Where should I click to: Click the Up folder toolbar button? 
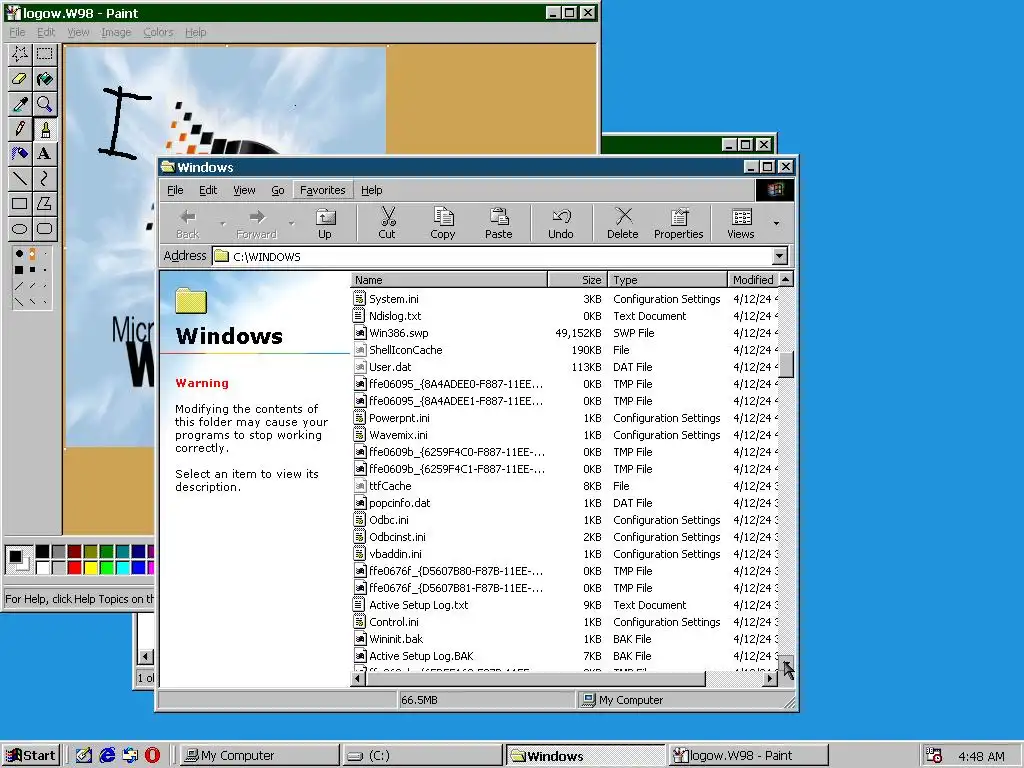(x=325, y=223)
